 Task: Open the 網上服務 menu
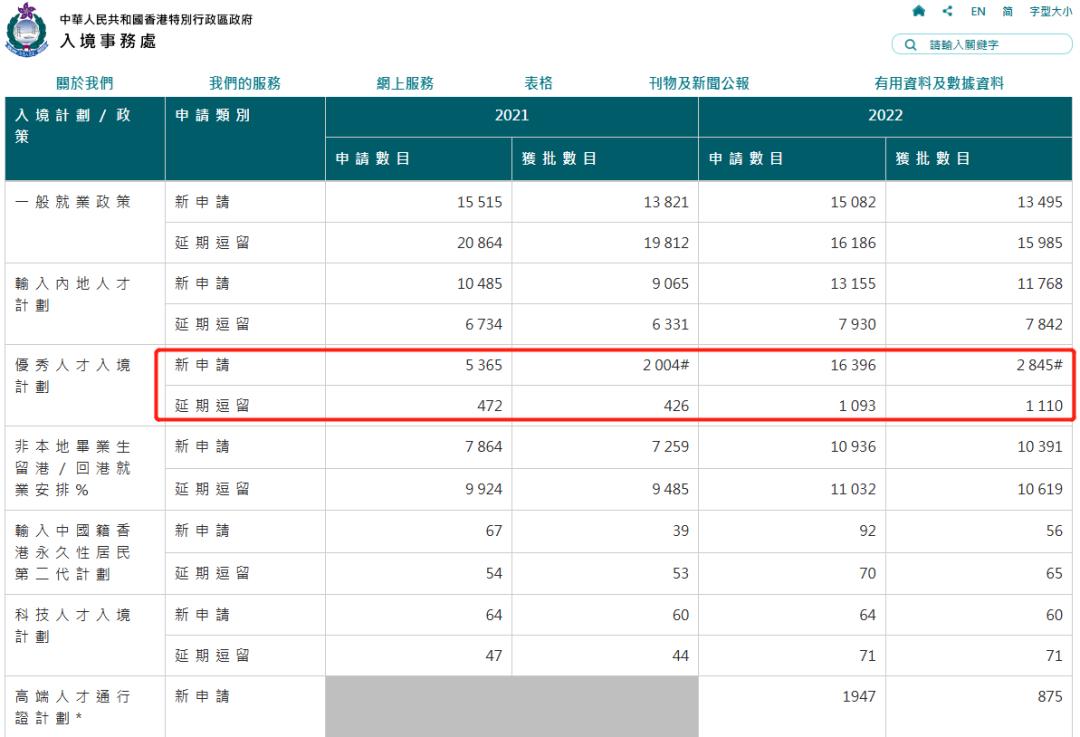point(405,84)
